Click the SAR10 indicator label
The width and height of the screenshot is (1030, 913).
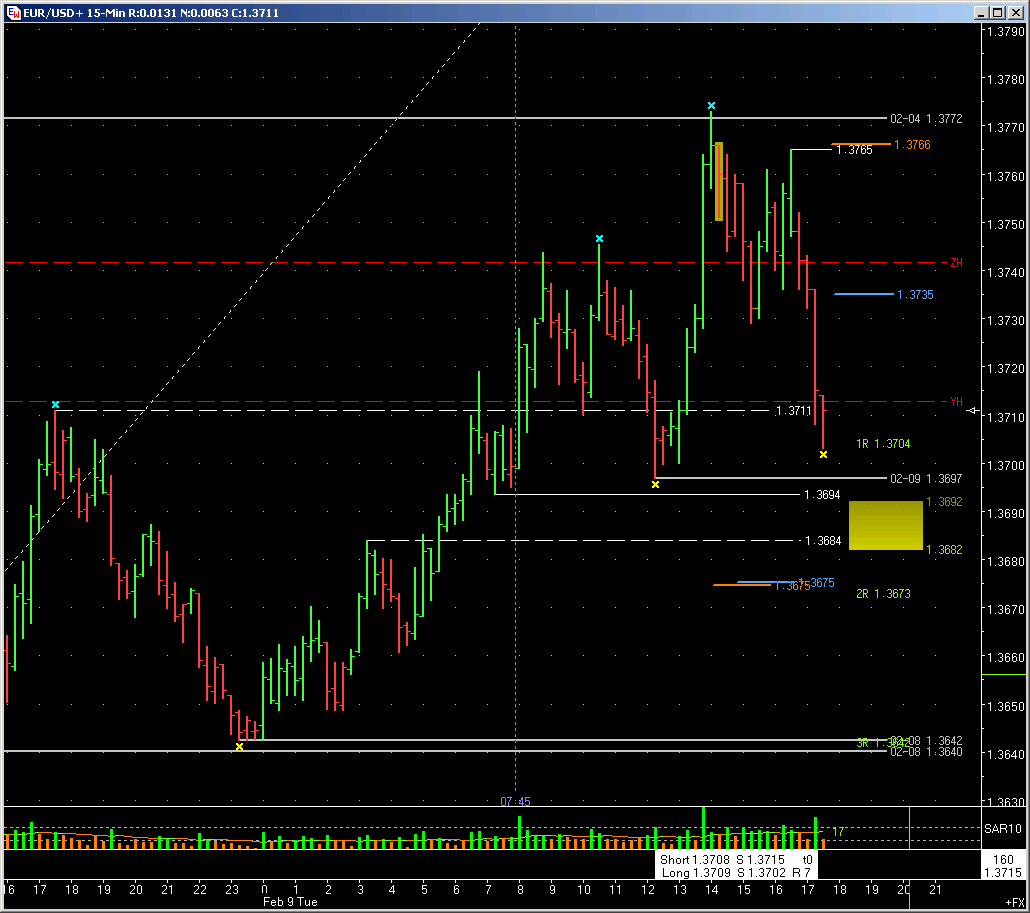tap(1002, 829)
